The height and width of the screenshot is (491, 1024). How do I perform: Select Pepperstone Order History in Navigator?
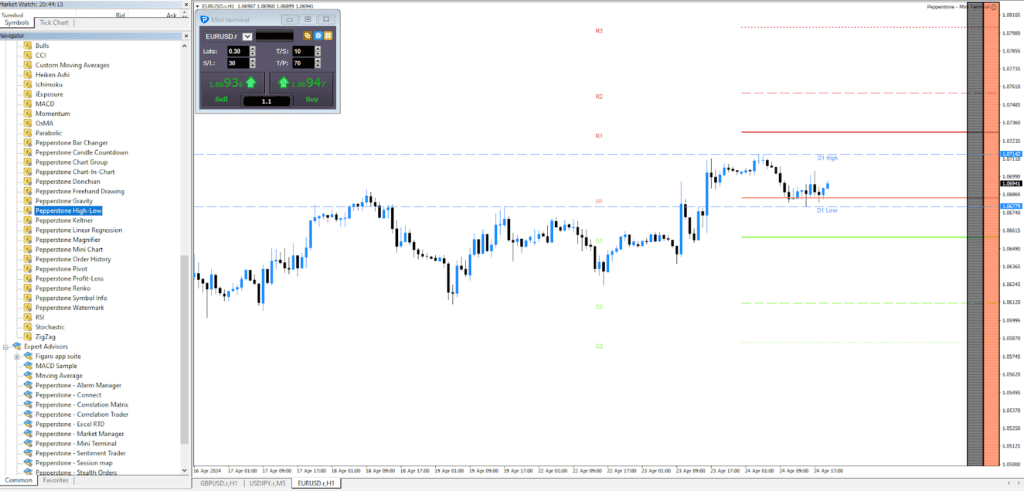pos(73,259)
